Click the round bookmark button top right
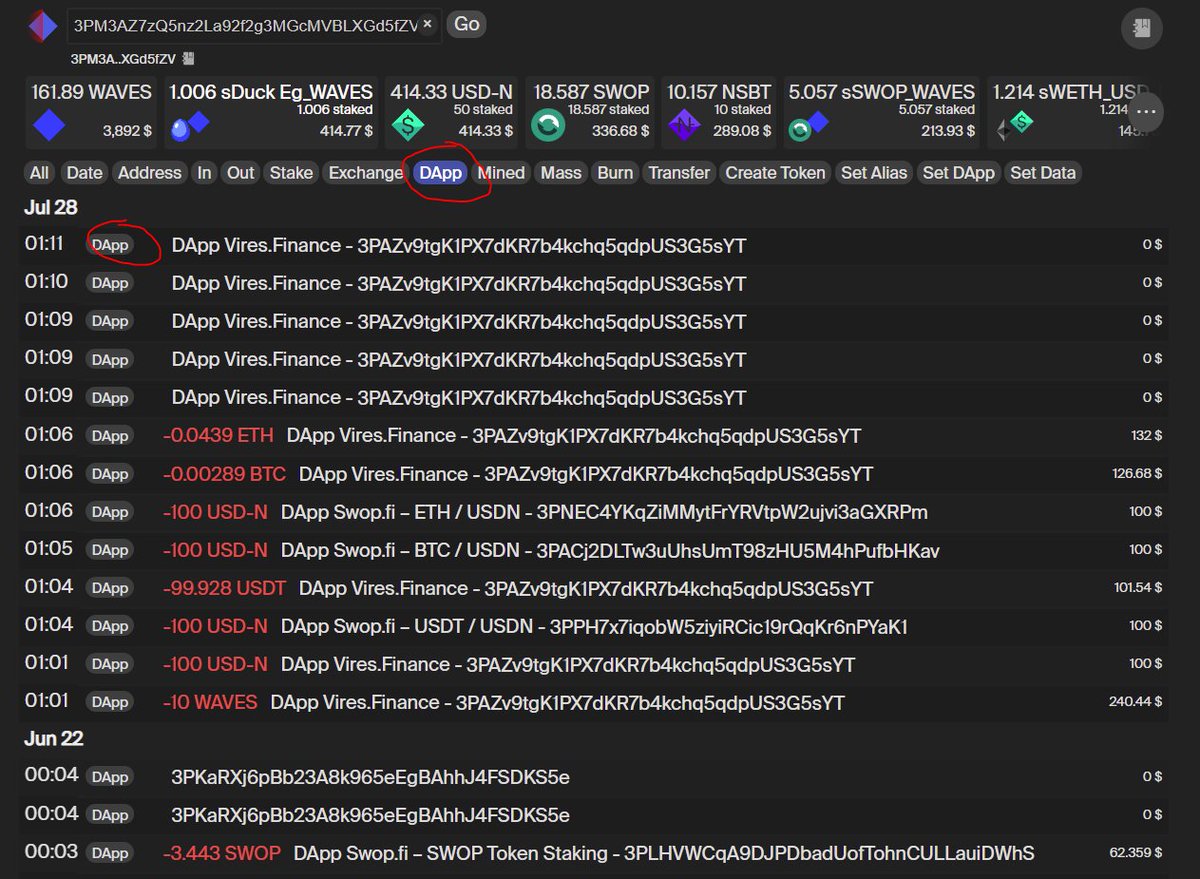1200x879 pixels. coord(1142,29)
